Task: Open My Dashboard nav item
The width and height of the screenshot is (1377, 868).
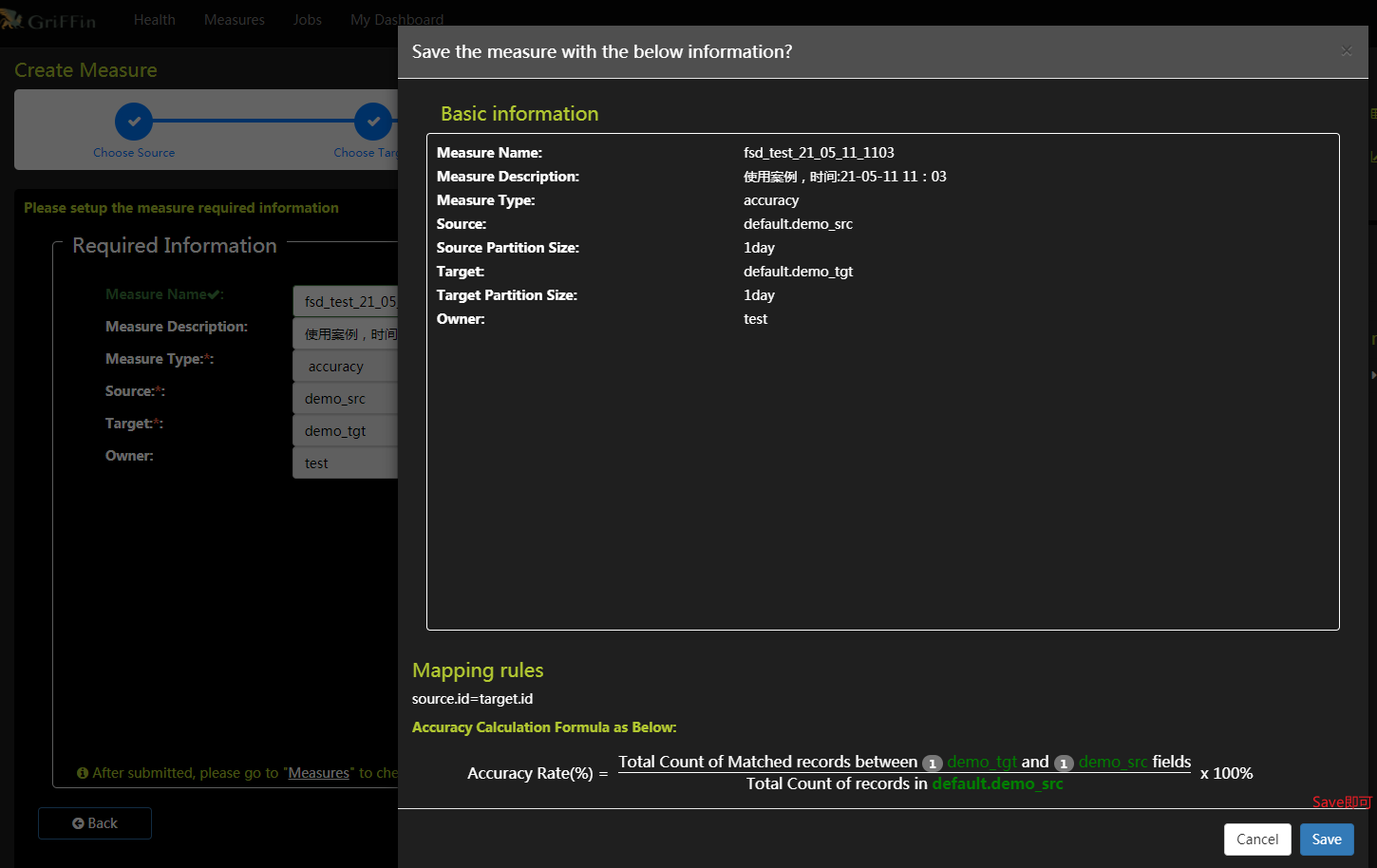Action: [x=397, y=20]
